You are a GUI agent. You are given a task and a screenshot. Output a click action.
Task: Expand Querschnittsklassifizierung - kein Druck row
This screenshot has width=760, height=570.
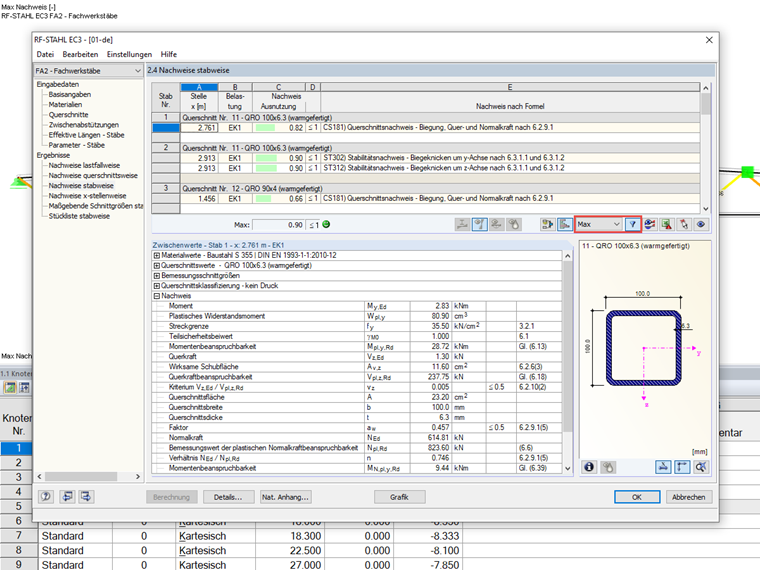tap(157, 286)
